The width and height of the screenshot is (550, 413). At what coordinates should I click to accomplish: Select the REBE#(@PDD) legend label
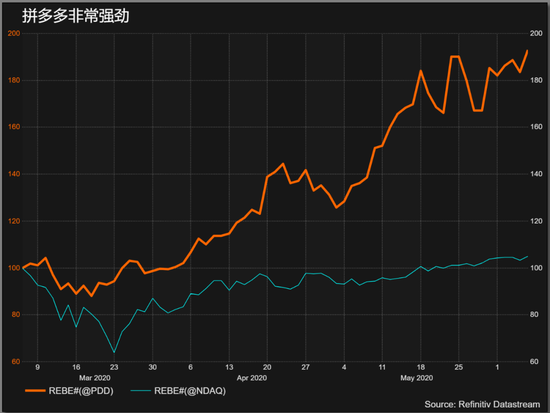coord(81,391)
